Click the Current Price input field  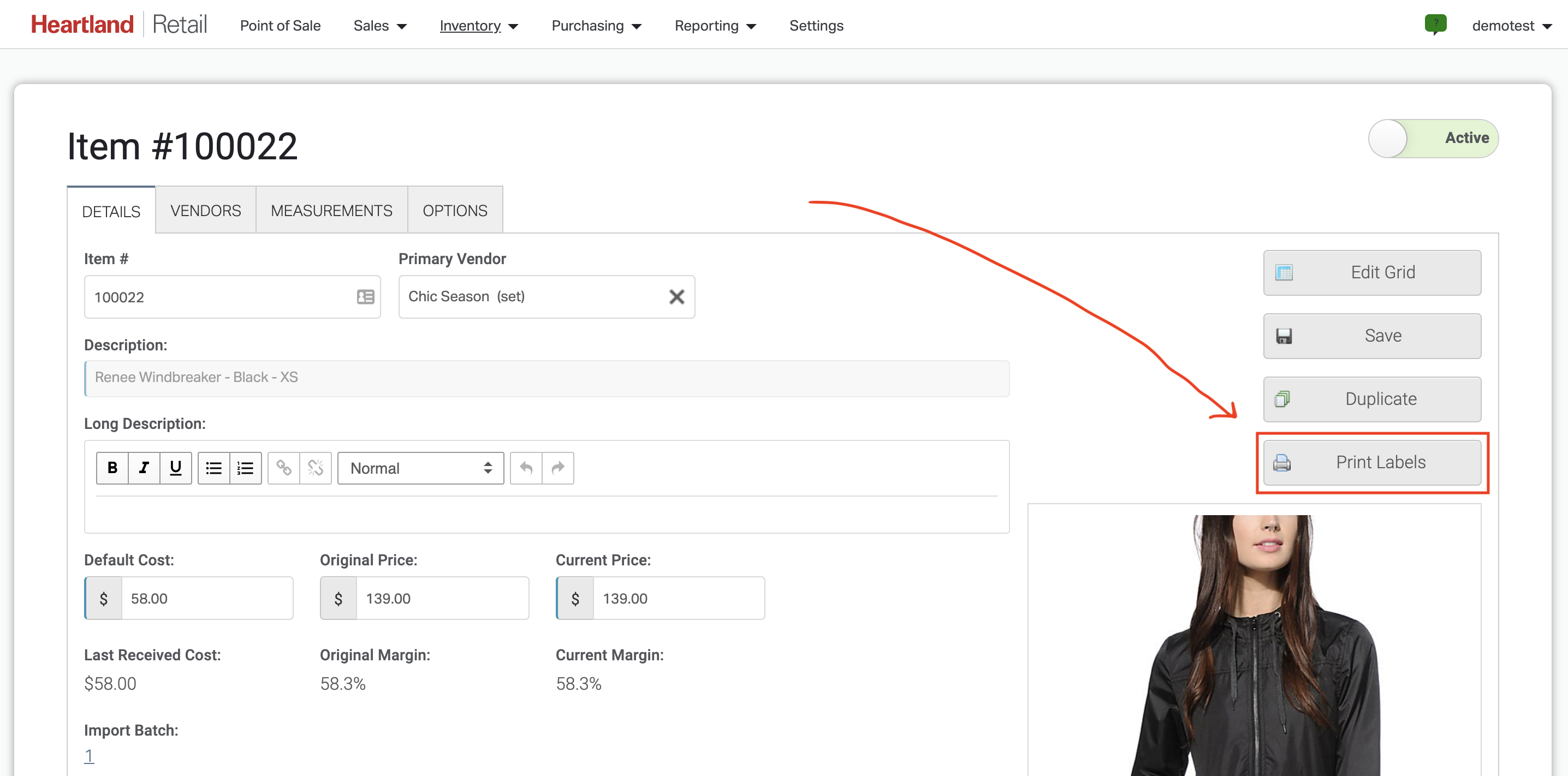678,598
